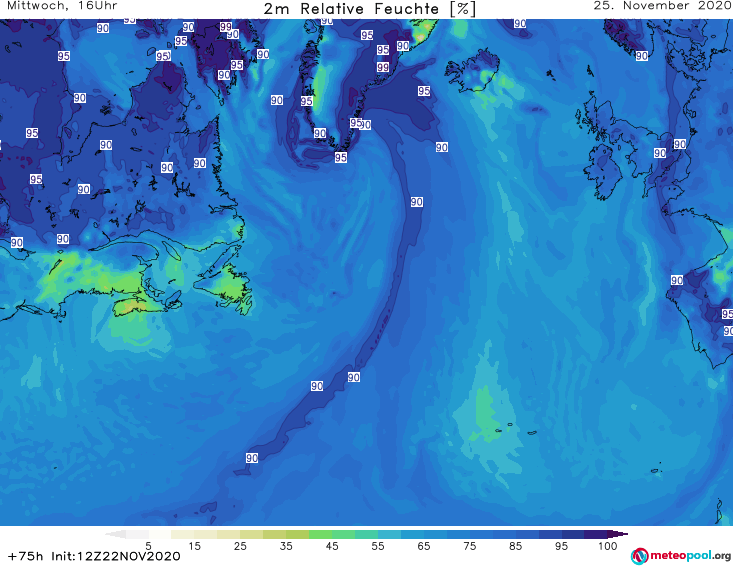Viewport: 733px width, 566px height.
Task: Select the title '2m Relative Feuchte [%]'
Action: (x=369, y=9)
